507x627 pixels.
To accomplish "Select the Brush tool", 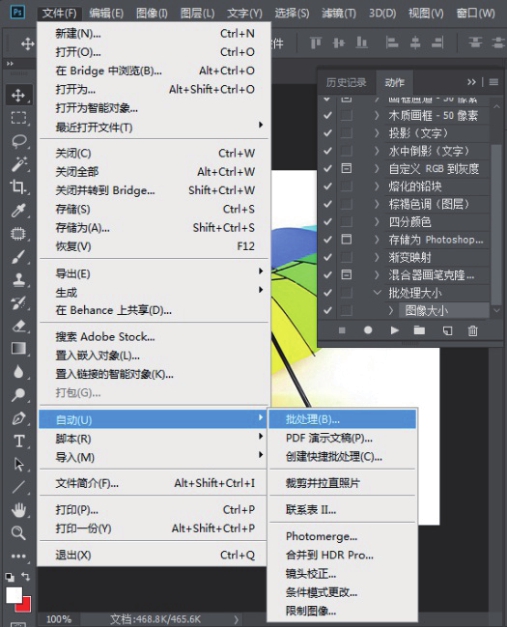I will [x=18, y=256].
